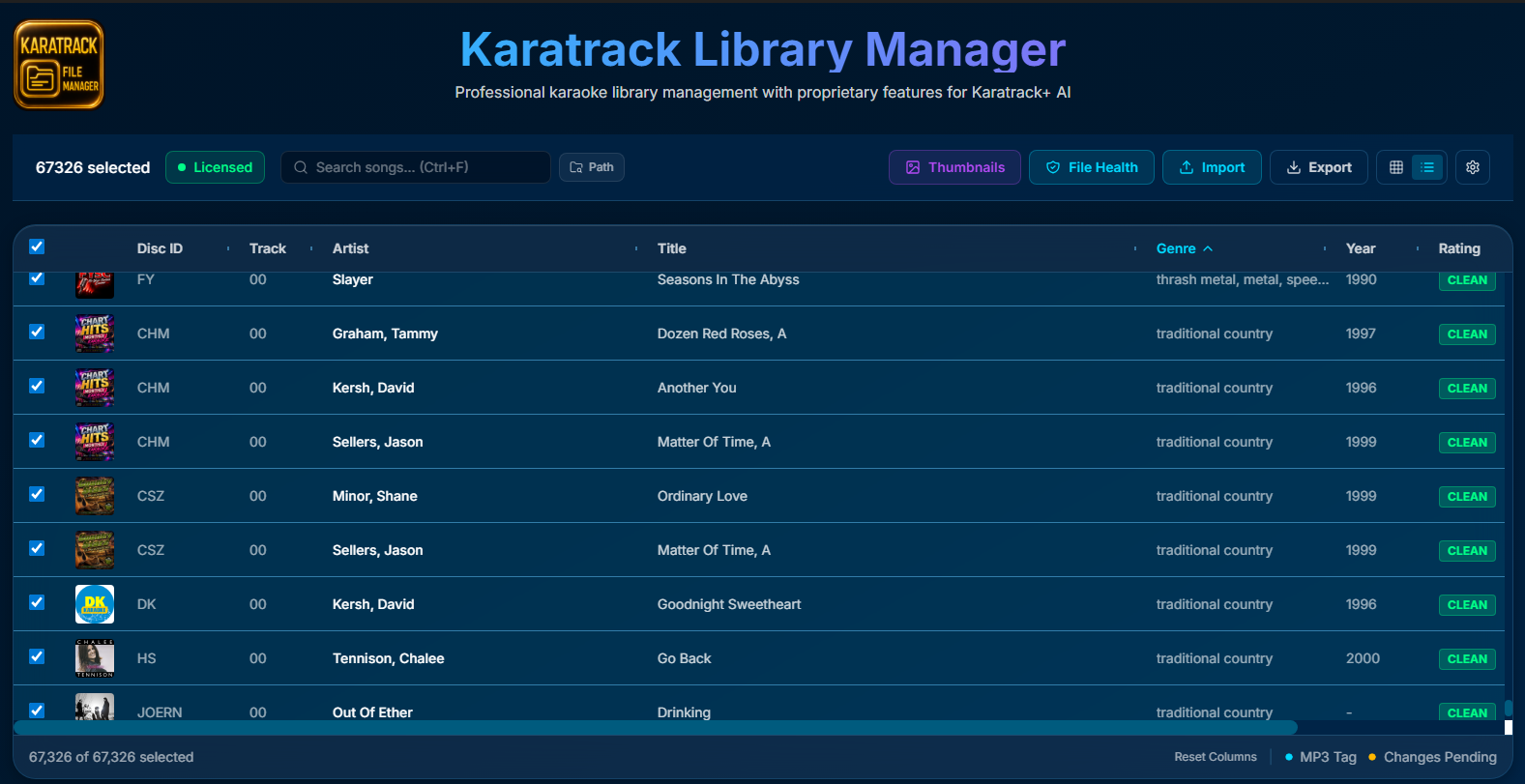Click the '67326 selected' count in toolbar
Viewport: 1525px width, 784px height.
click(93, 167)
